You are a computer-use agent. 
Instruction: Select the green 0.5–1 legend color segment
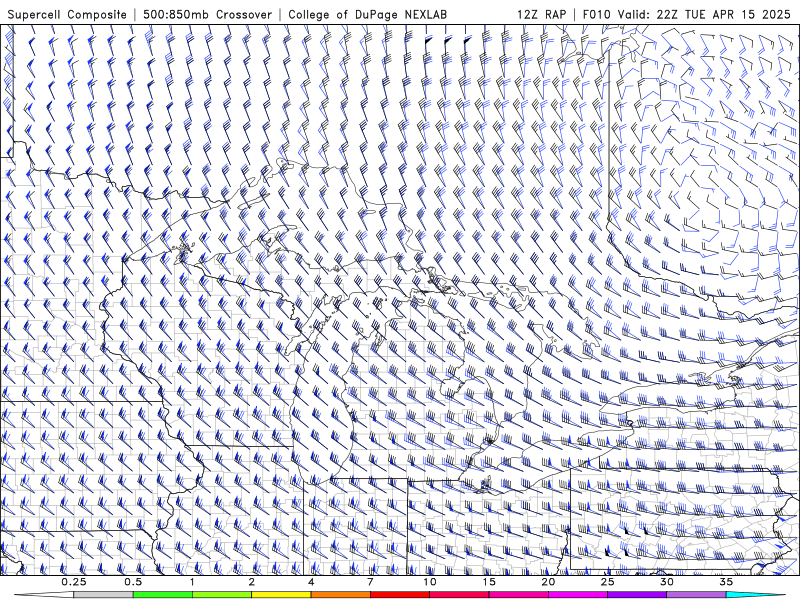click(x=163, y=595)
